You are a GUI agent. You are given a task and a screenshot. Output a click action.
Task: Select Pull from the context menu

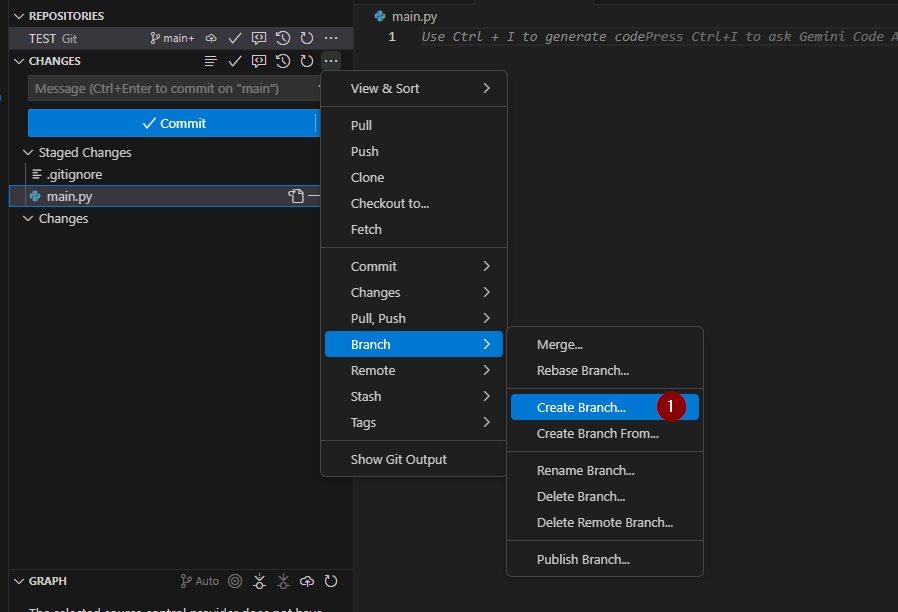pyautogui.click(x=413, y=125)
